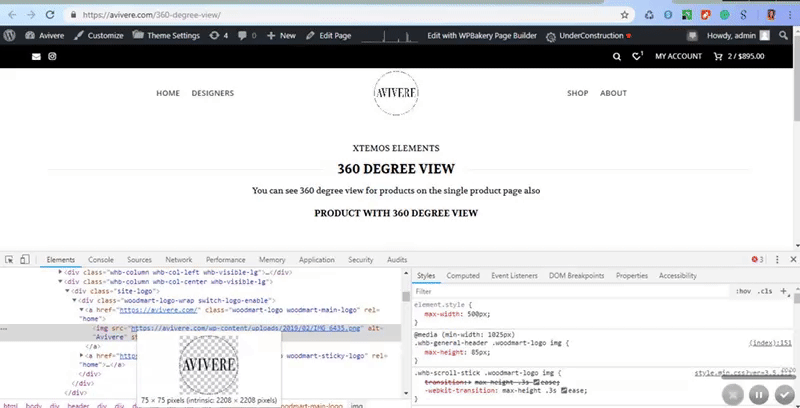Open the (index):151 source link
The image size is (800, 408).
[x=770, y=343]
